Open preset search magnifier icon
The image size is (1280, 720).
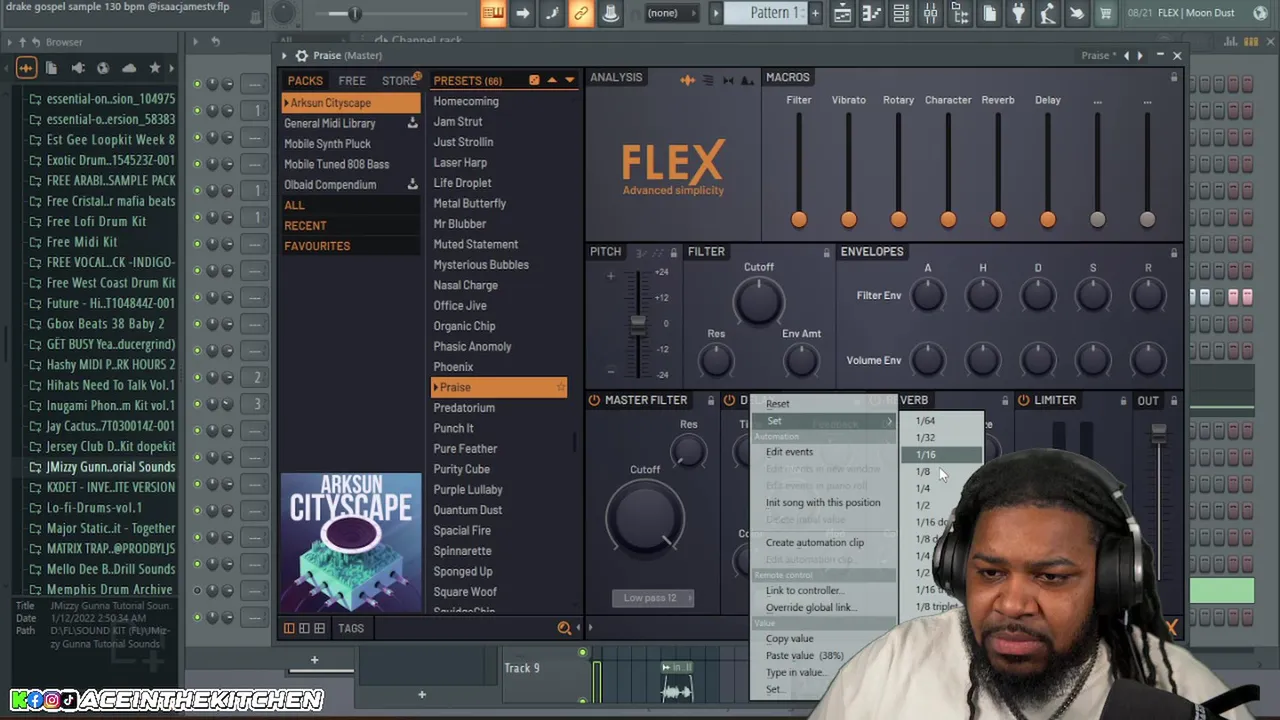(x=564, y=628)
